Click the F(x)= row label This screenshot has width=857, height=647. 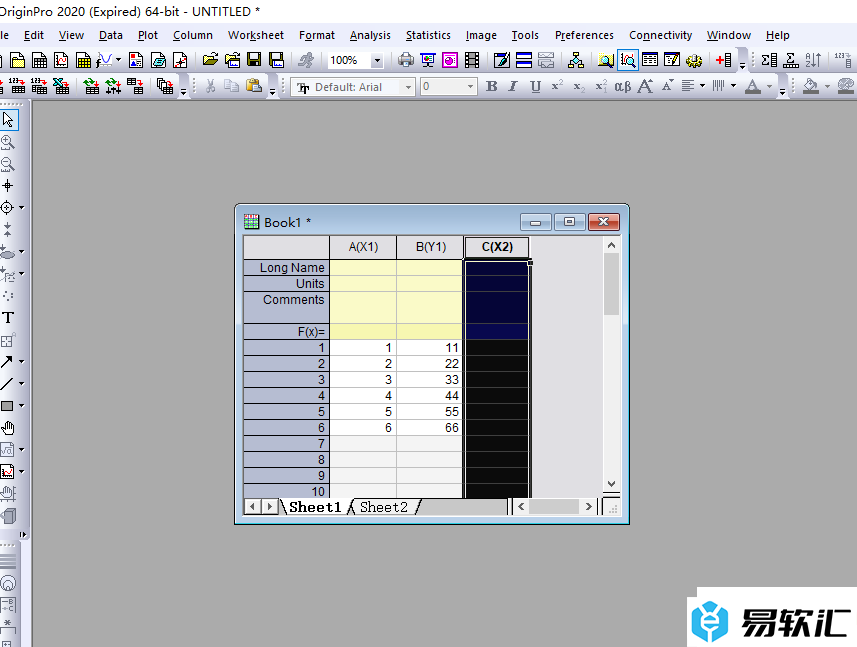(x=286, y=332)
